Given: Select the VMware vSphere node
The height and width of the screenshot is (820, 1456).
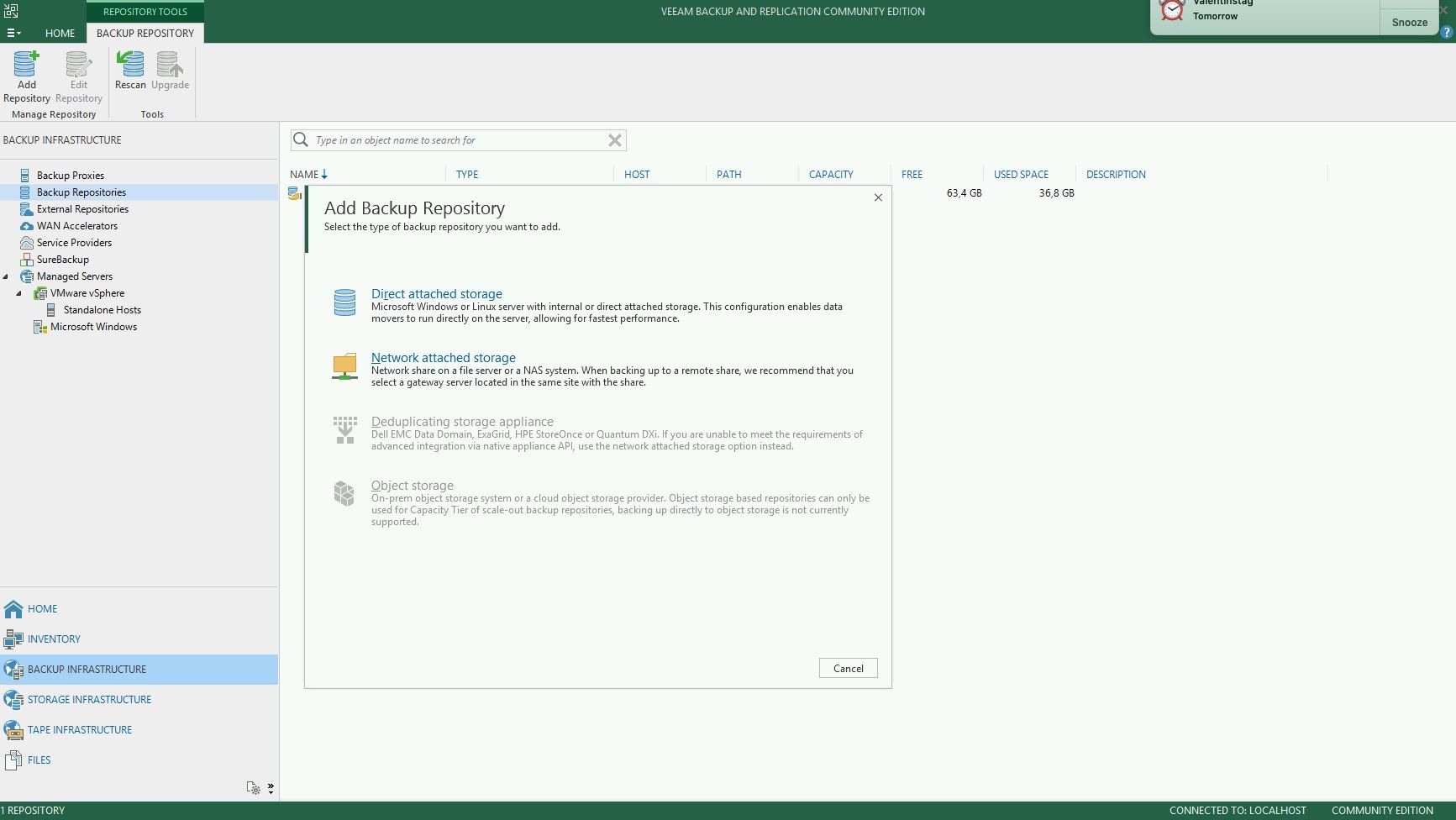Looking at the screenshot, I should [x=87, y=293].
